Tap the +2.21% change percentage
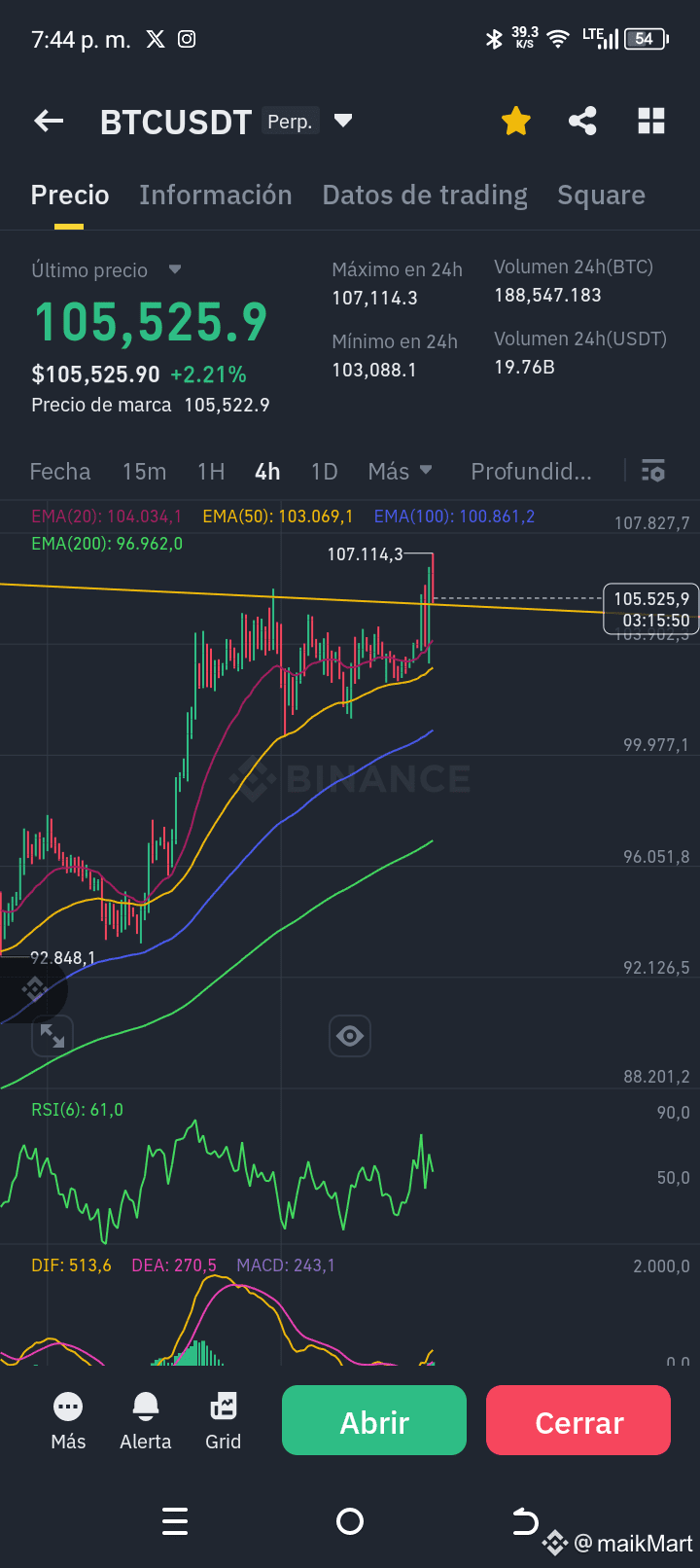Viewport: 700px width, 1568px height. pos(208,374)
